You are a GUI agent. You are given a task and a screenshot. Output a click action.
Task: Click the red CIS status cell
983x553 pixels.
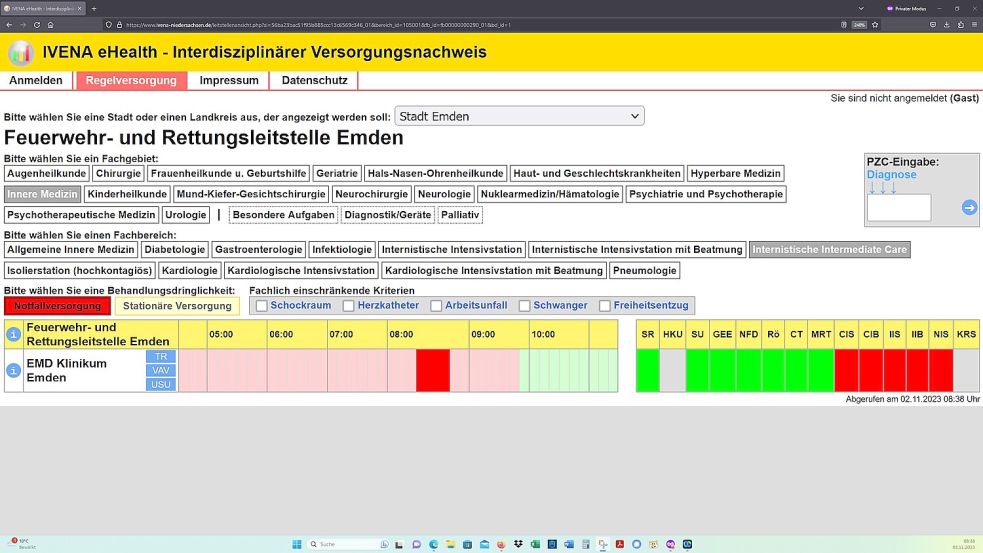[846, 370]
